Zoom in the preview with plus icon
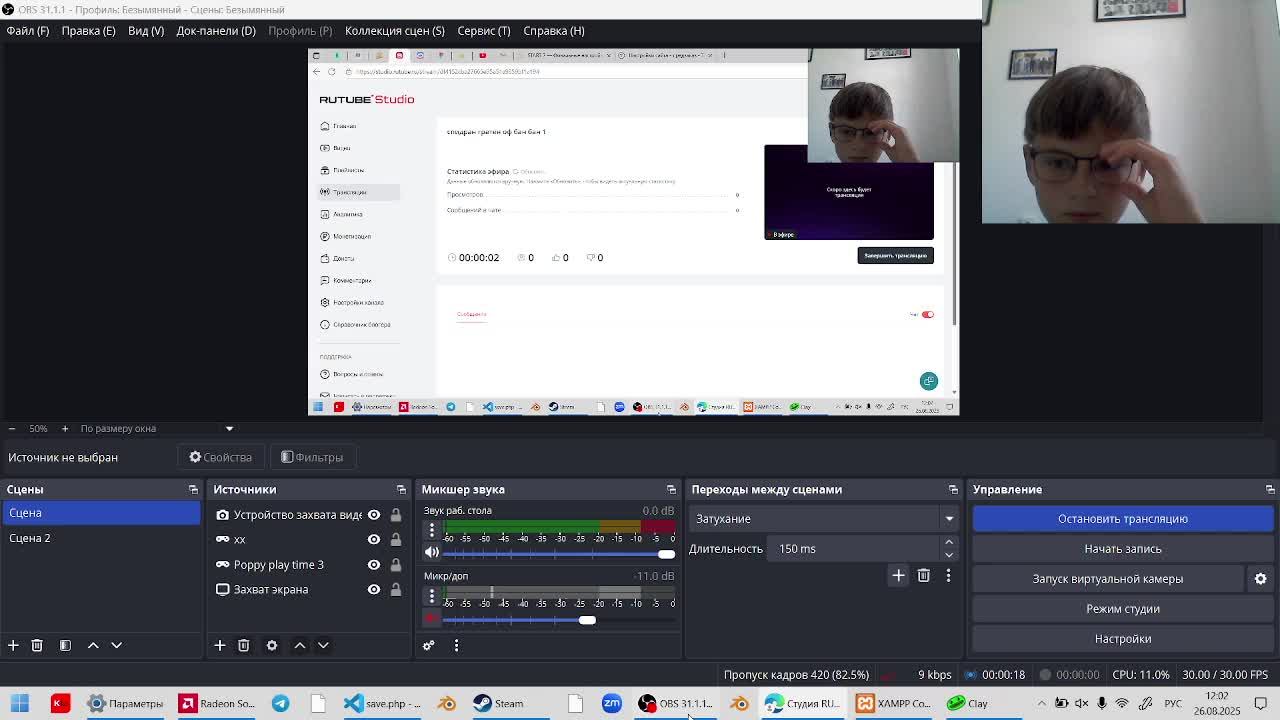The height and width of the screenshot is (720, 1280). [65, 428]
